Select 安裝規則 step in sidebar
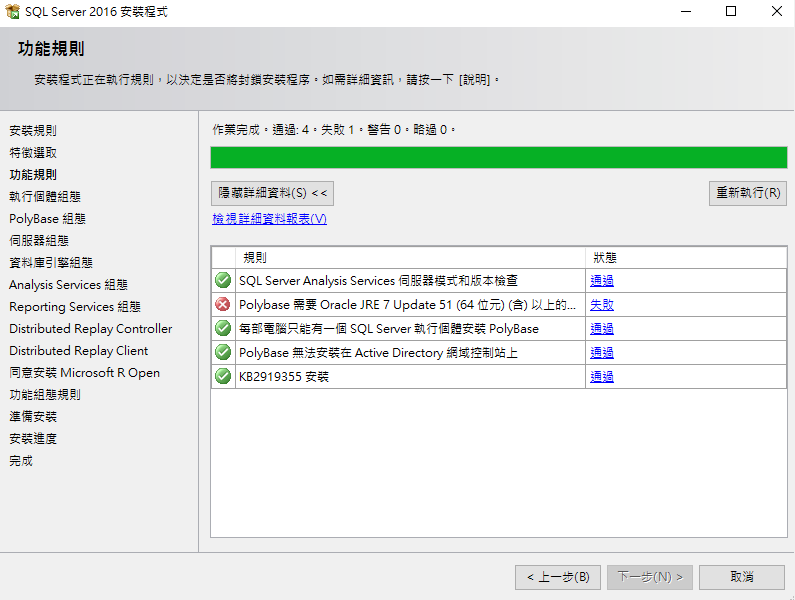This screenshot has height=600, width=795. (33, 131)
